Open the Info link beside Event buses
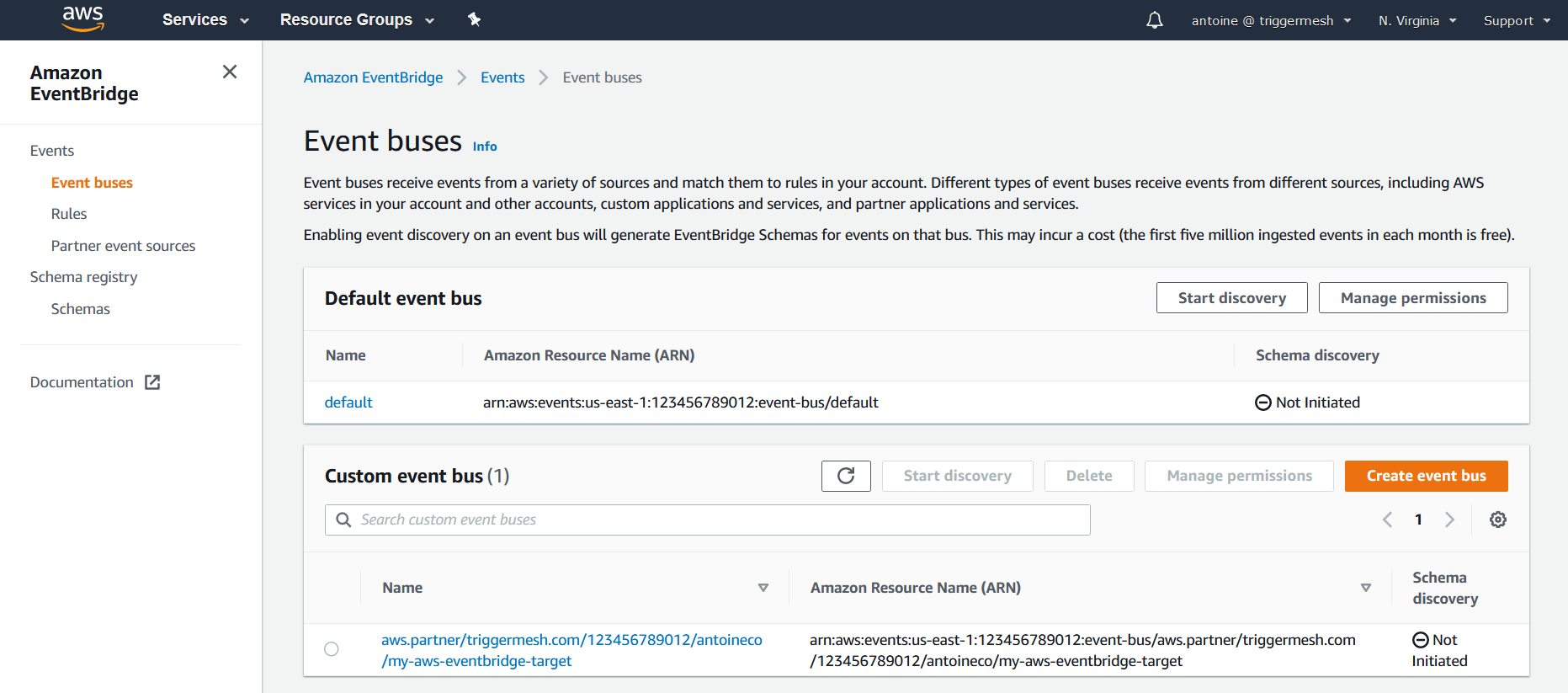Image resolution: width=1568 pixels, height=693 pixels. (485, 147)
